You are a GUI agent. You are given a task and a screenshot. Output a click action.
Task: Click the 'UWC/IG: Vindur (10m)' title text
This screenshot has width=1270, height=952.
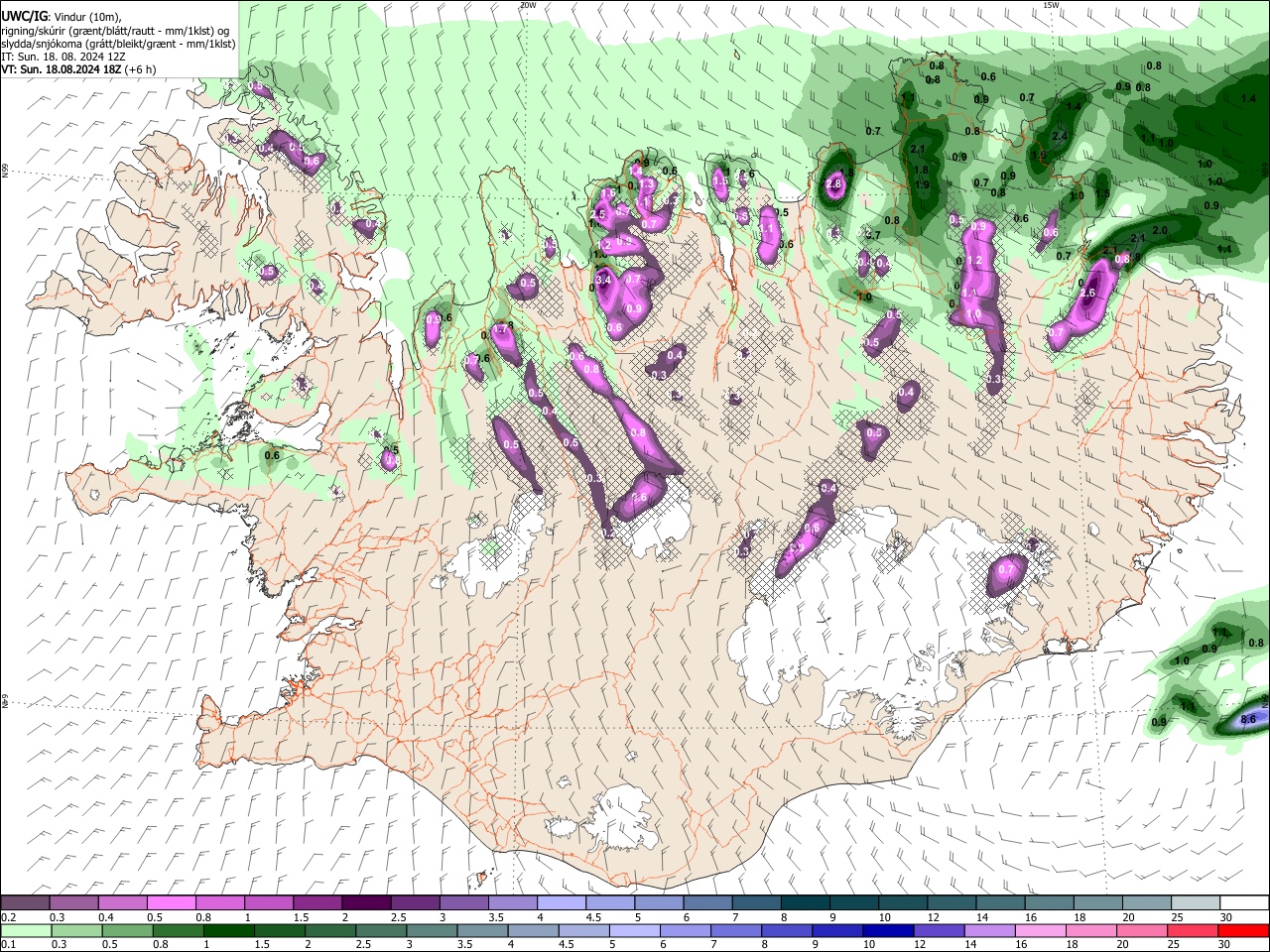click(61, 17)
